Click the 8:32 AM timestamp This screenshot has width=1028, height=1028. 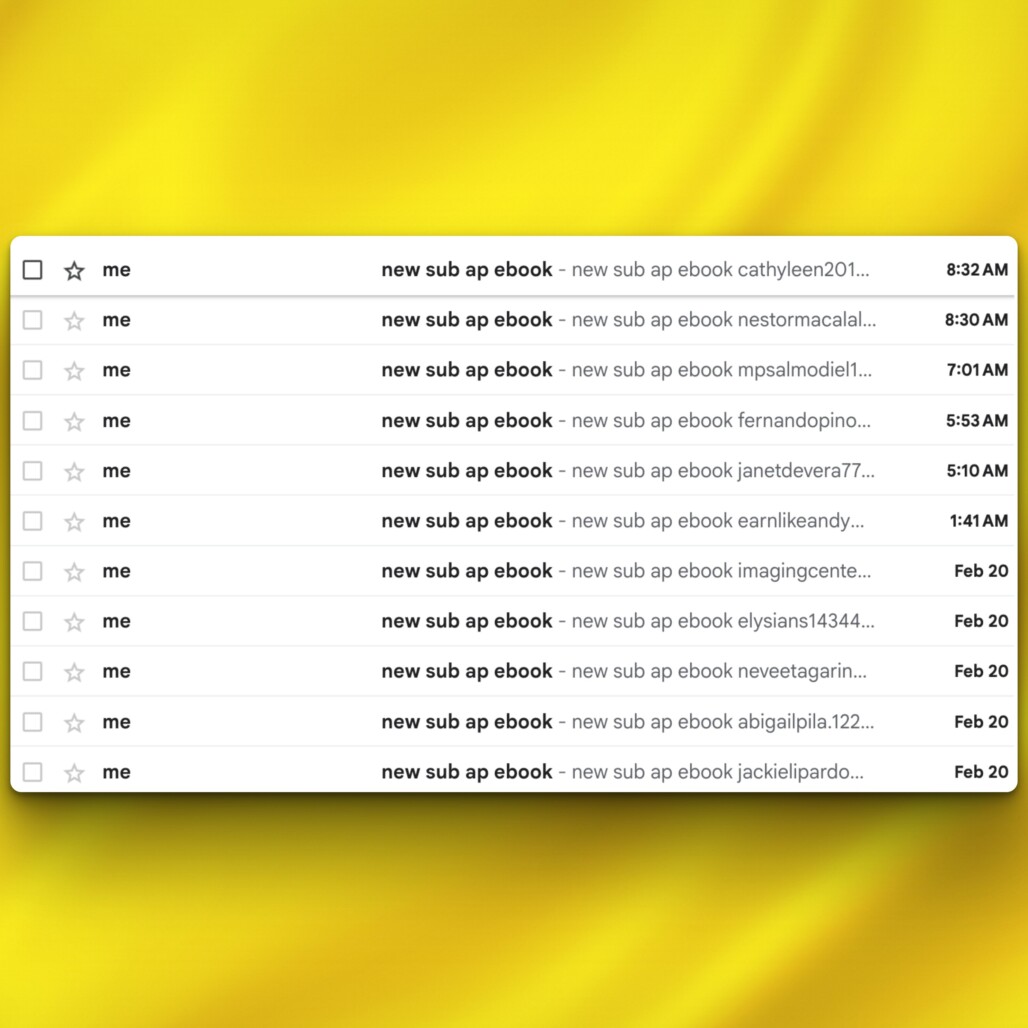coord(977,269)
